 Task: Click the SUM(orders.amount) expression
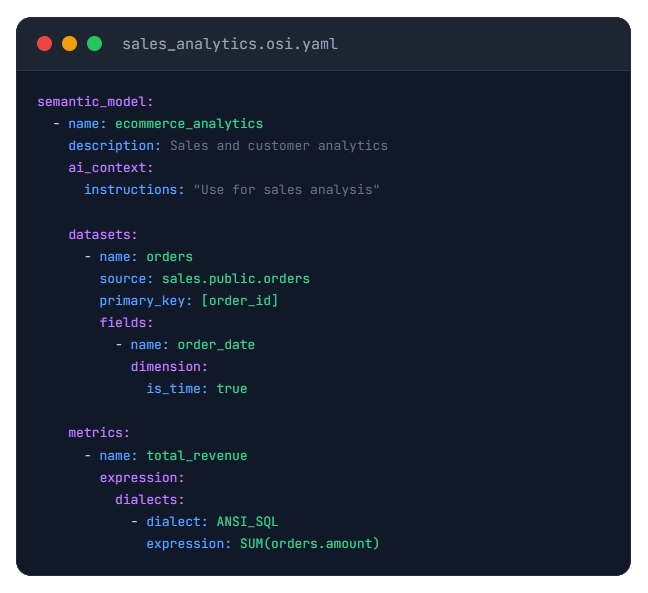(310, 543)
